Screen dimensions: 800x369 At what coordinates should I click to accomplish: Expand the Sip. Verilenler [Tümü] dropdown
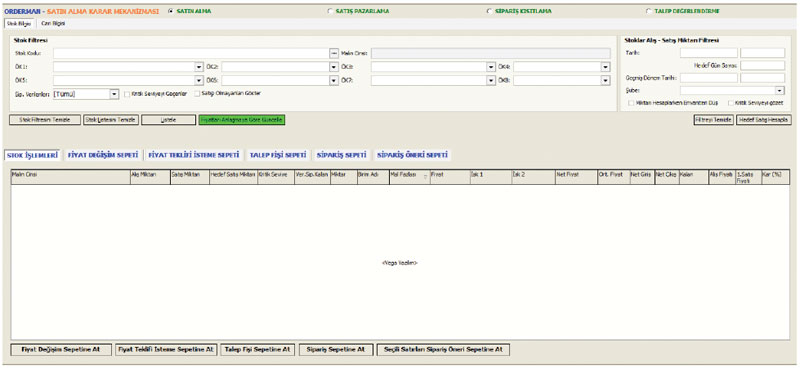tap(114, 94)
